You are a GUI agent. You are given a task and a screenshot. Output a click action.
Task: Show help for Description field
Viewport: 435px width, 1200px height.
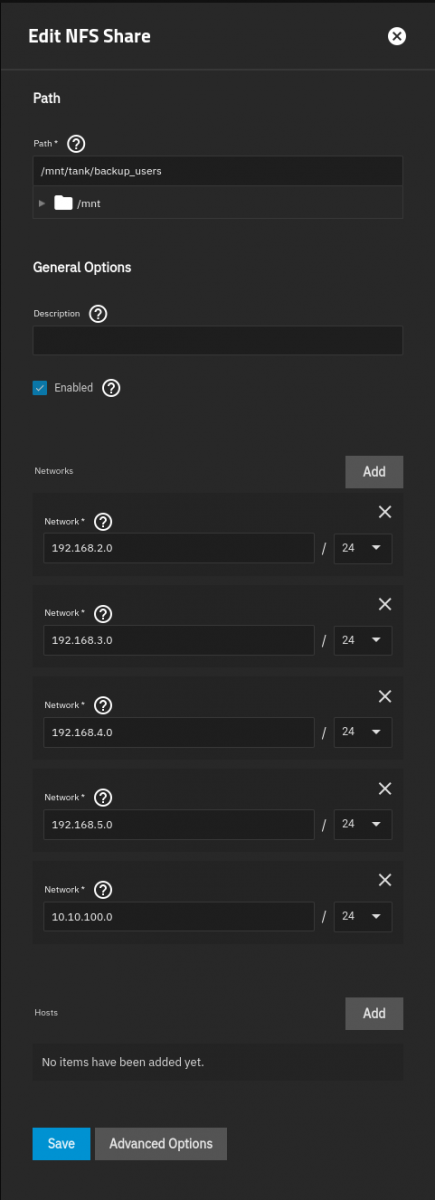pyautogui.click(x=98, y=314)
